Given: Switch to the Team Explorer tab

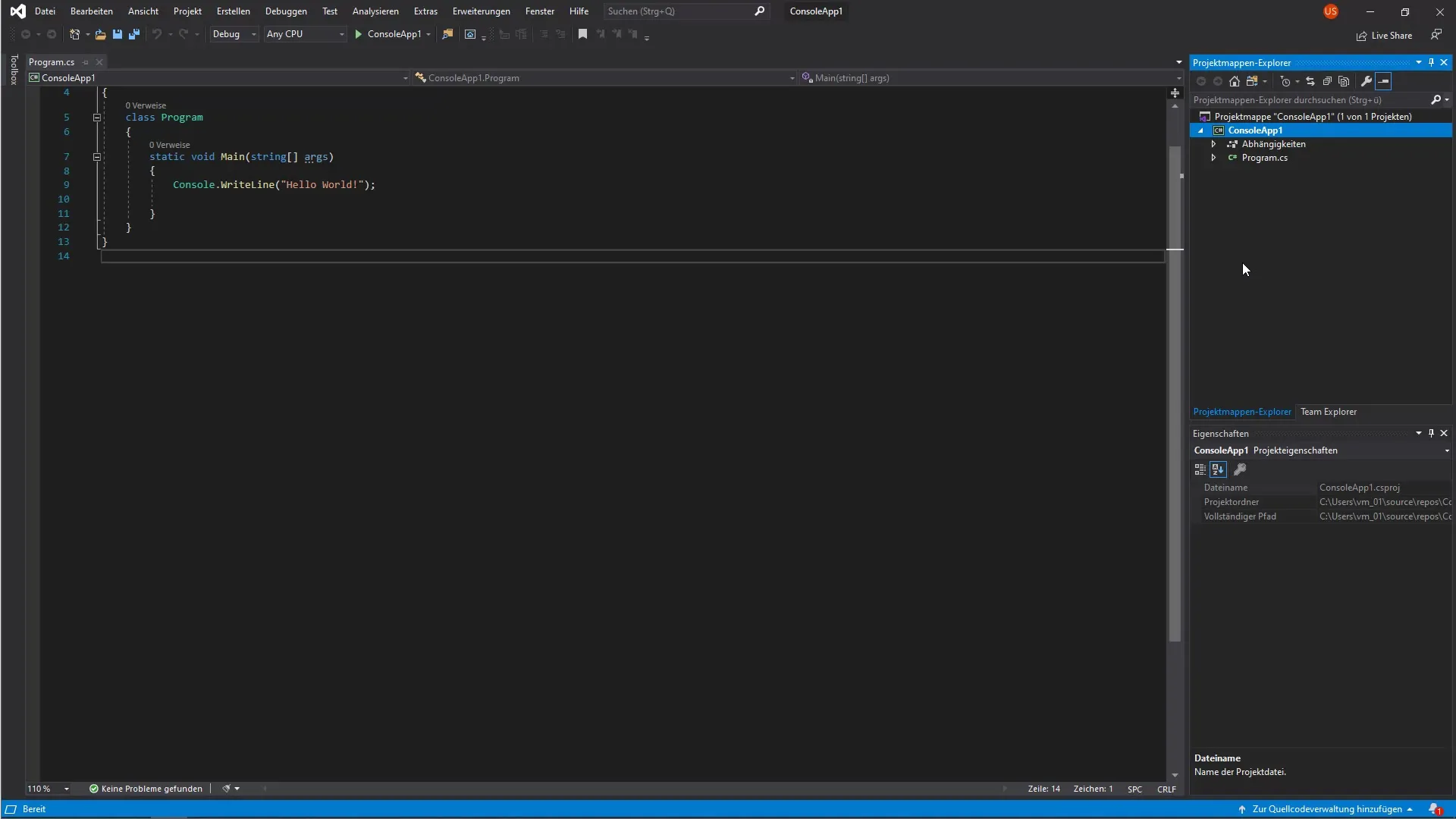Looking at the screenshot, I should click(x=1329, y=412).
